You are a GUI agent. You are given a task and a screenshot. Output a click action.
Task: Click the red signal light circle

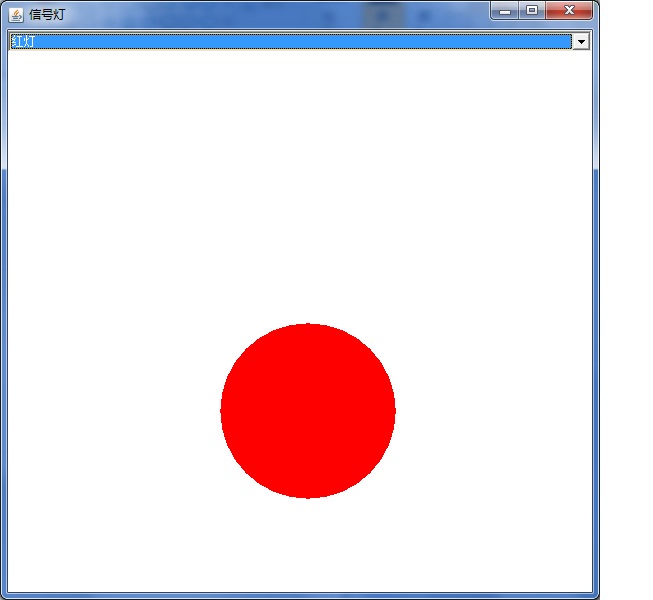pos(308,411)
